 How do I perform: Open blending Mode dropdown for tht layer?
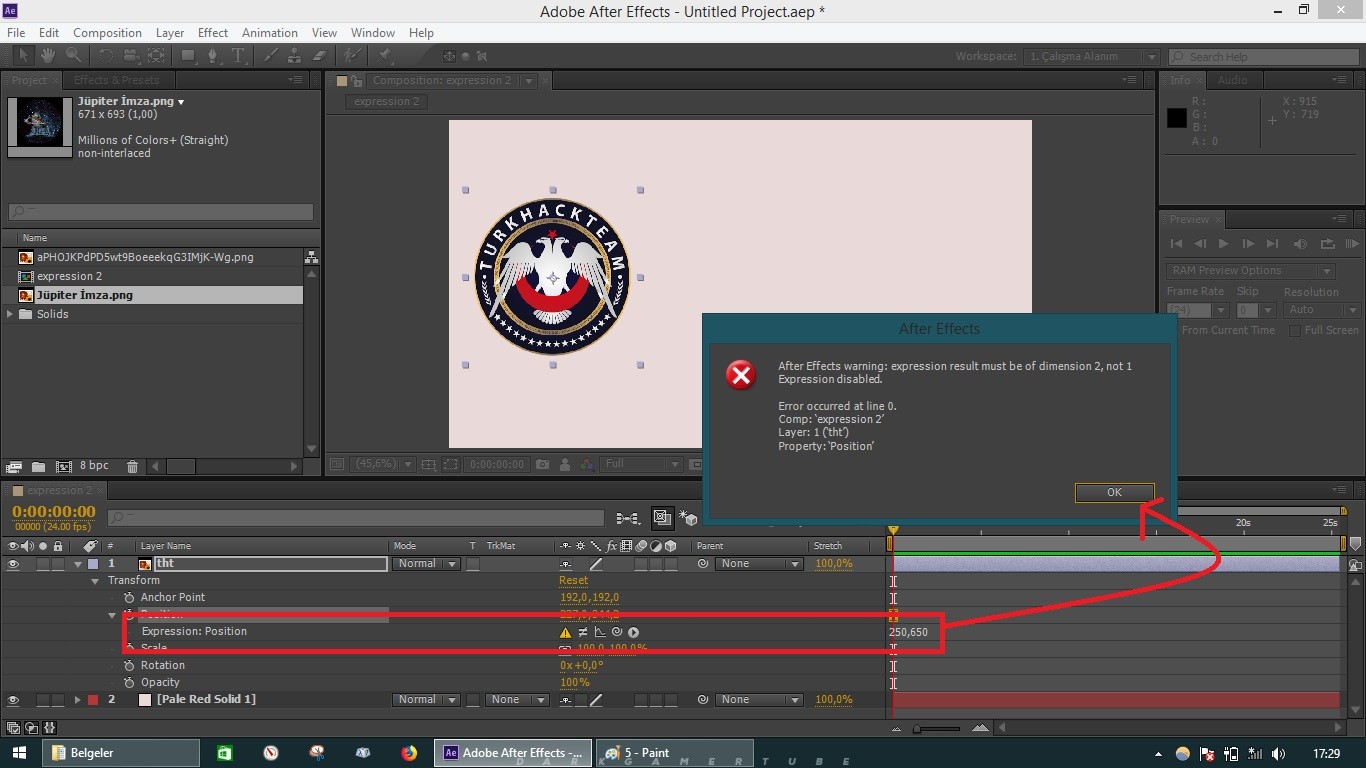point(426,564)
